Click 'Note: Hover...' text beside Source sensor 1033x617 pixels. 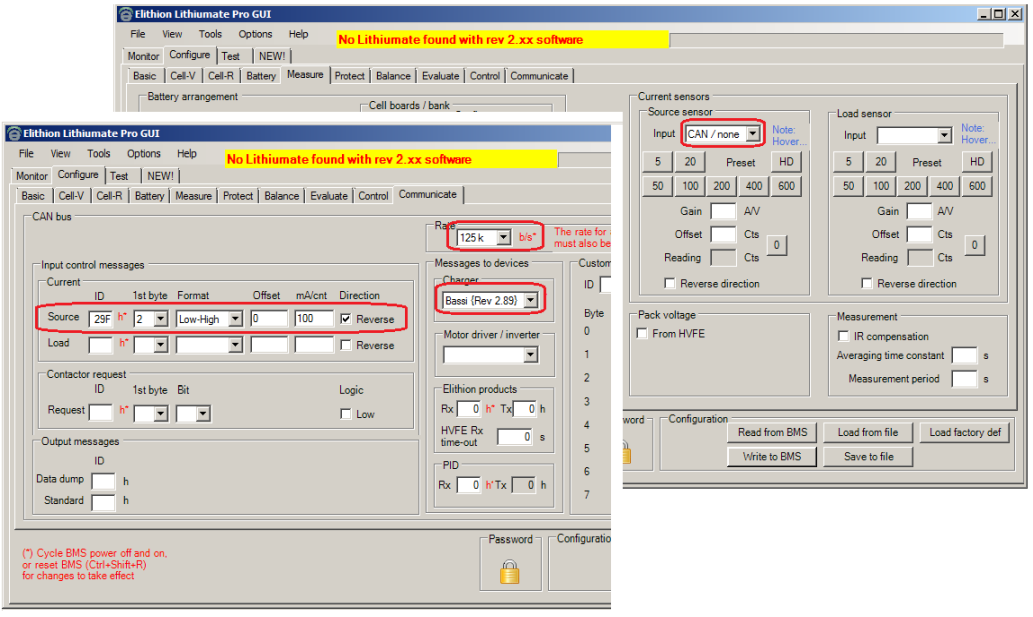(x=789, y=136)
